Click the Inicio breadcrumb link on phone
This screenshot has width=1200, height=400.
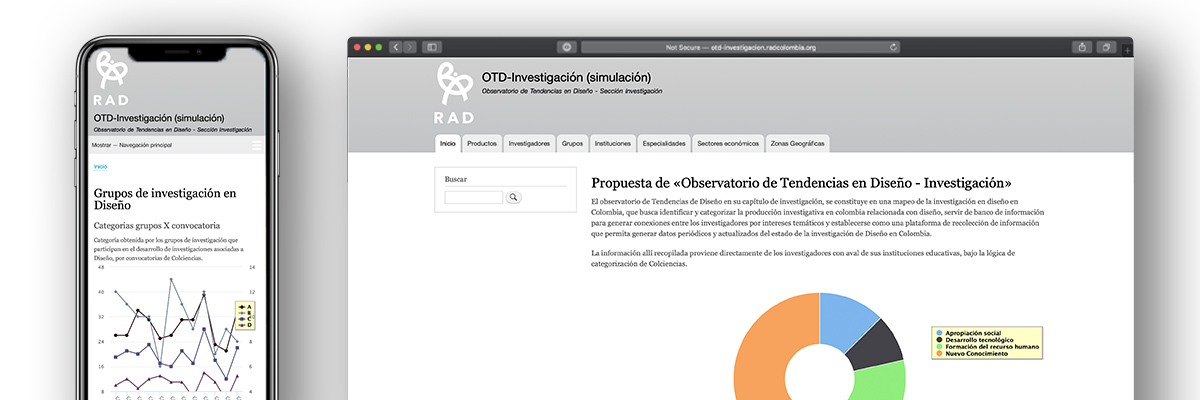tap(100, 167)
